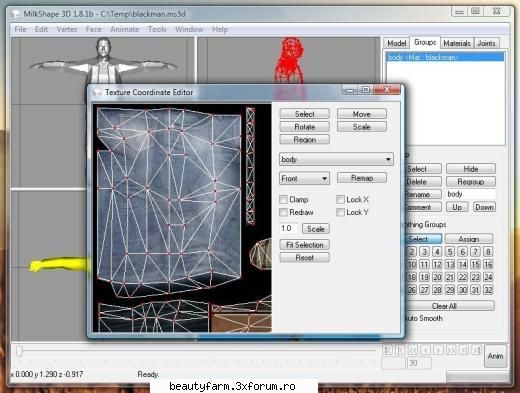Toggle the Anim mode button
This screenshot has width=520, height=393.
(495, 356)
